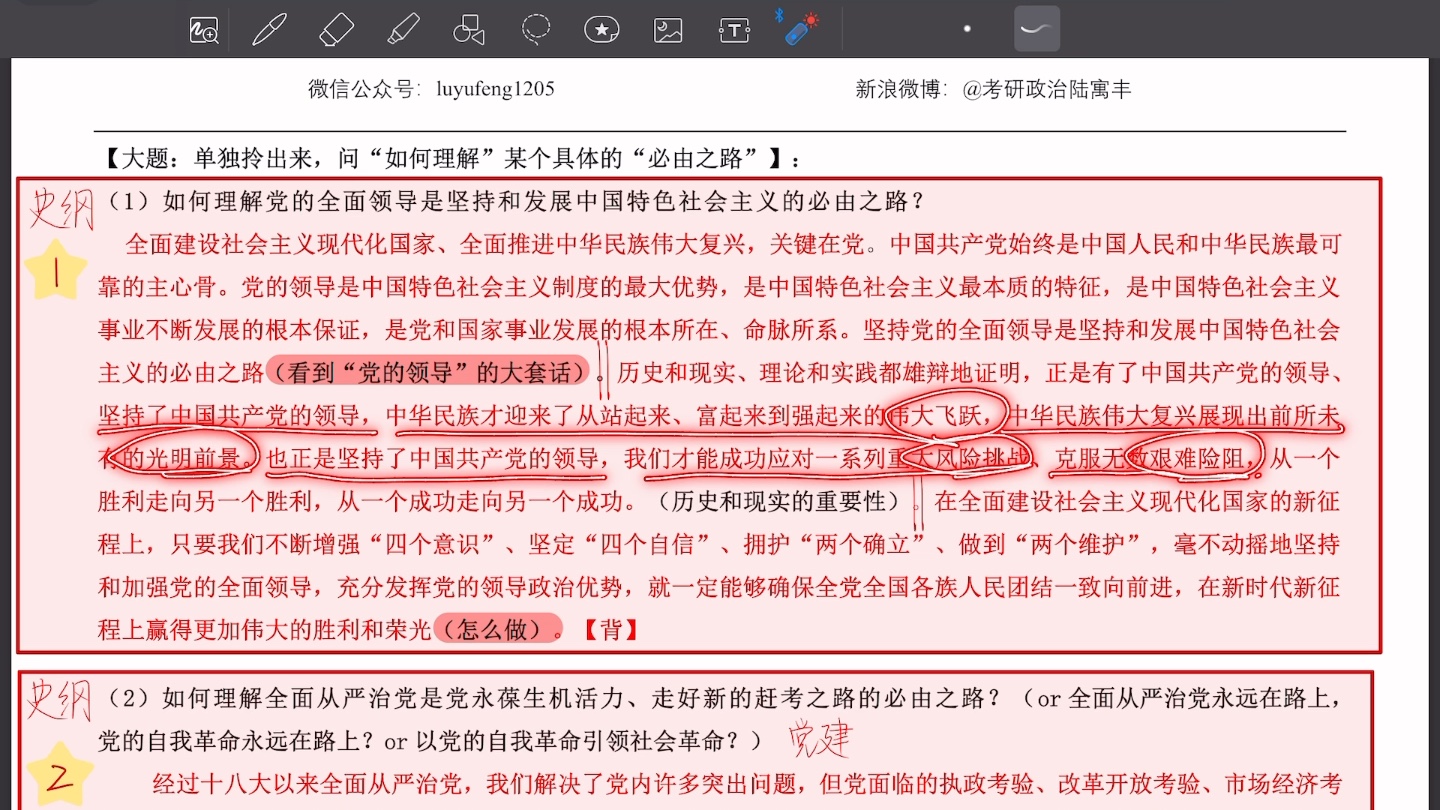The width and height of the screenshot is (1440, 810).
Task: Select the Image insert tool
Action: point(668,30)
